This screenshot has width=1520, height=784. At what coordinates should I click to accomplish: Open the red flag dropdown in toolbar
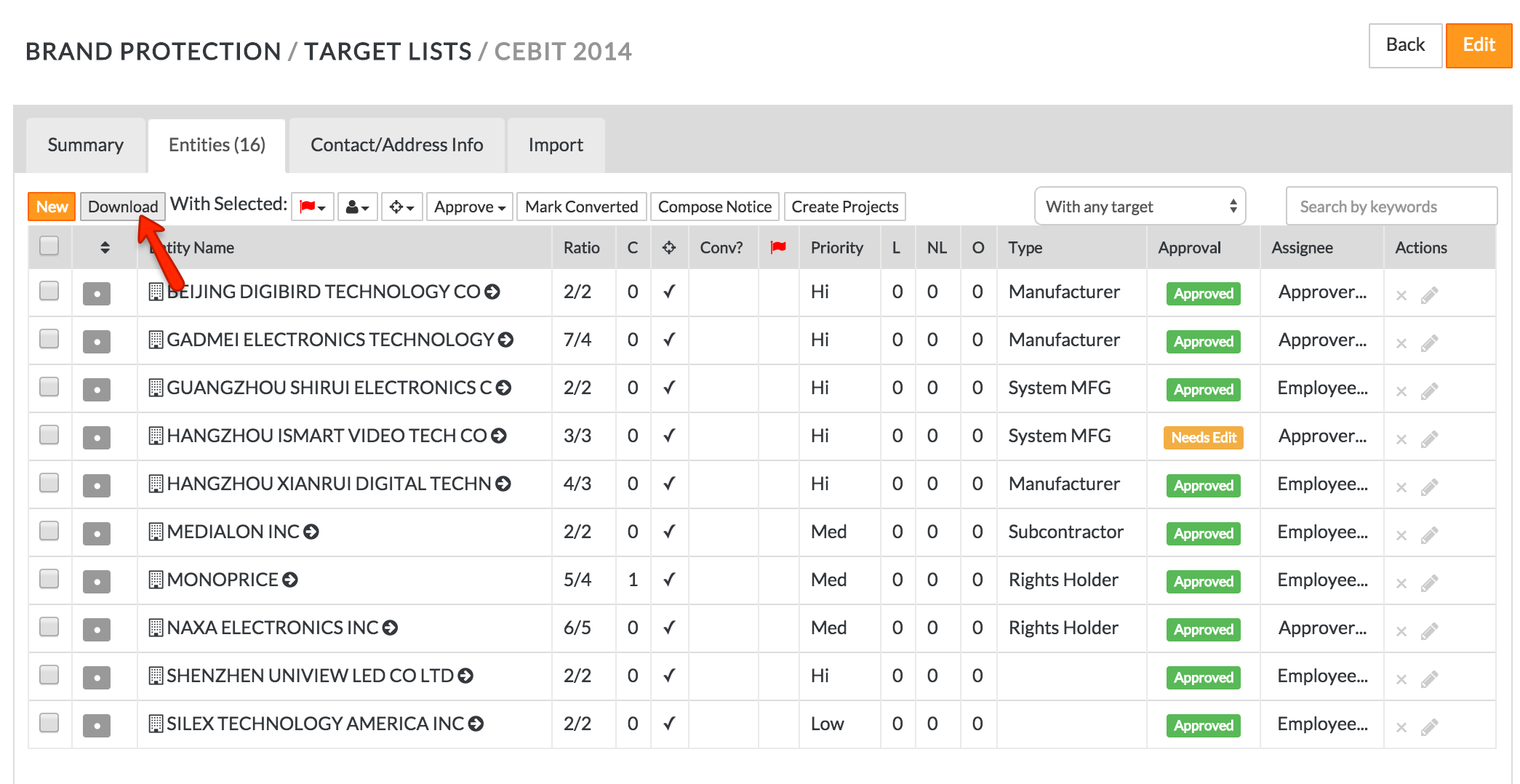pos(313,207)
